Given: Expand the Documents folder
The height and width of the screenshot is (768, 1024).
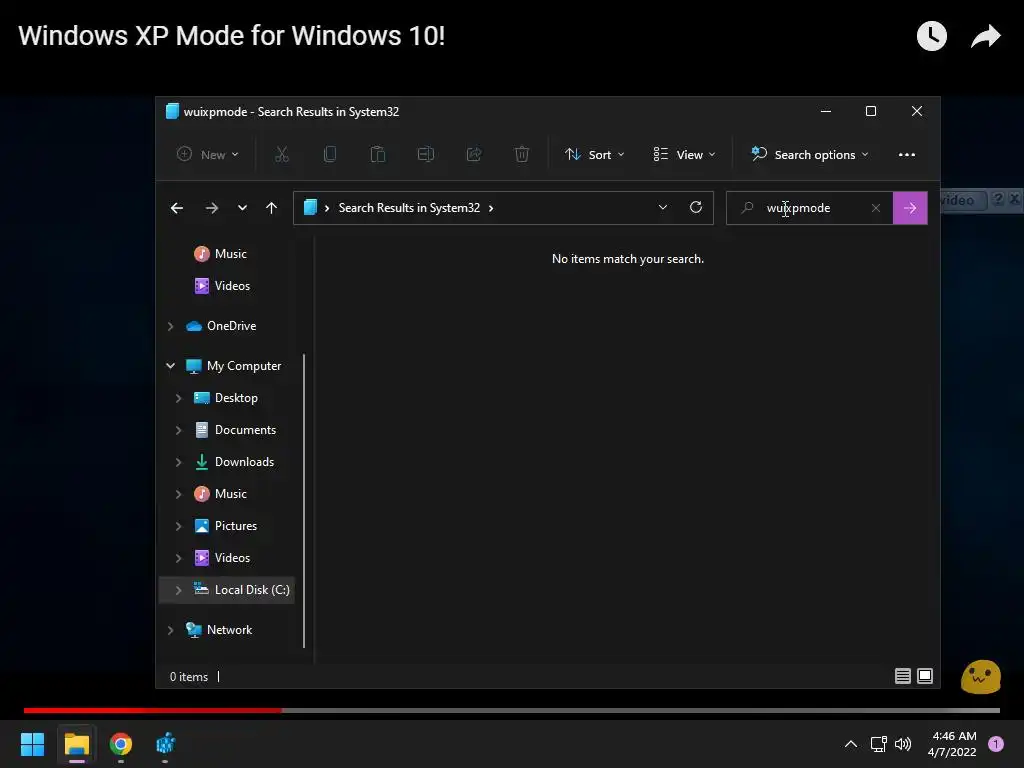Looking at the screenshot, I should (178, 430).
